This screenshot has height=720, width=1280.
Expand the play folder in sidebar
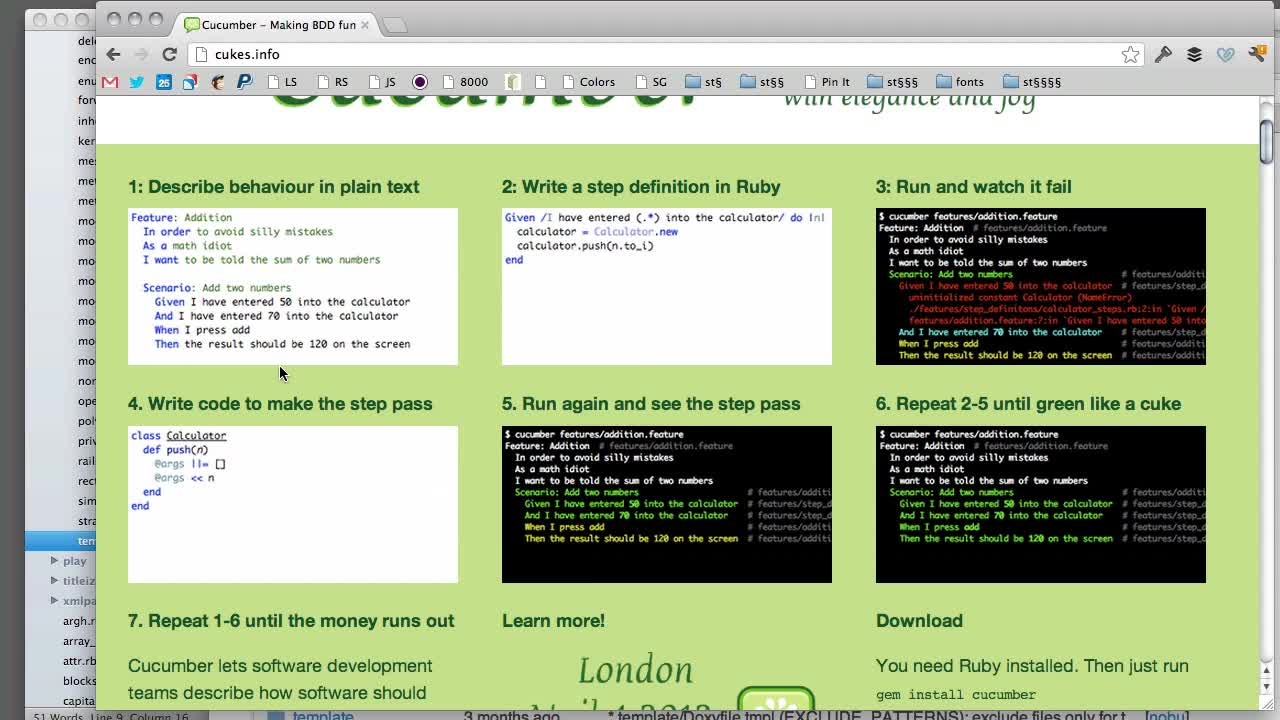pyautogui.click(x=54, y=561)
